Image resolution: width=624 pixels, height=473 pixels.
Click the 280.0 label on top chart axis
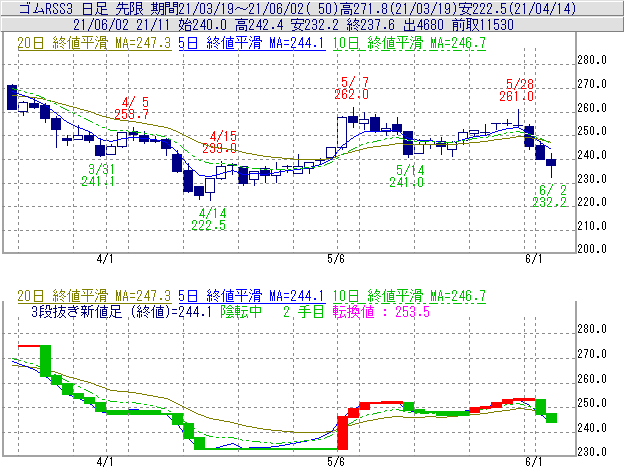coord(592,60)
